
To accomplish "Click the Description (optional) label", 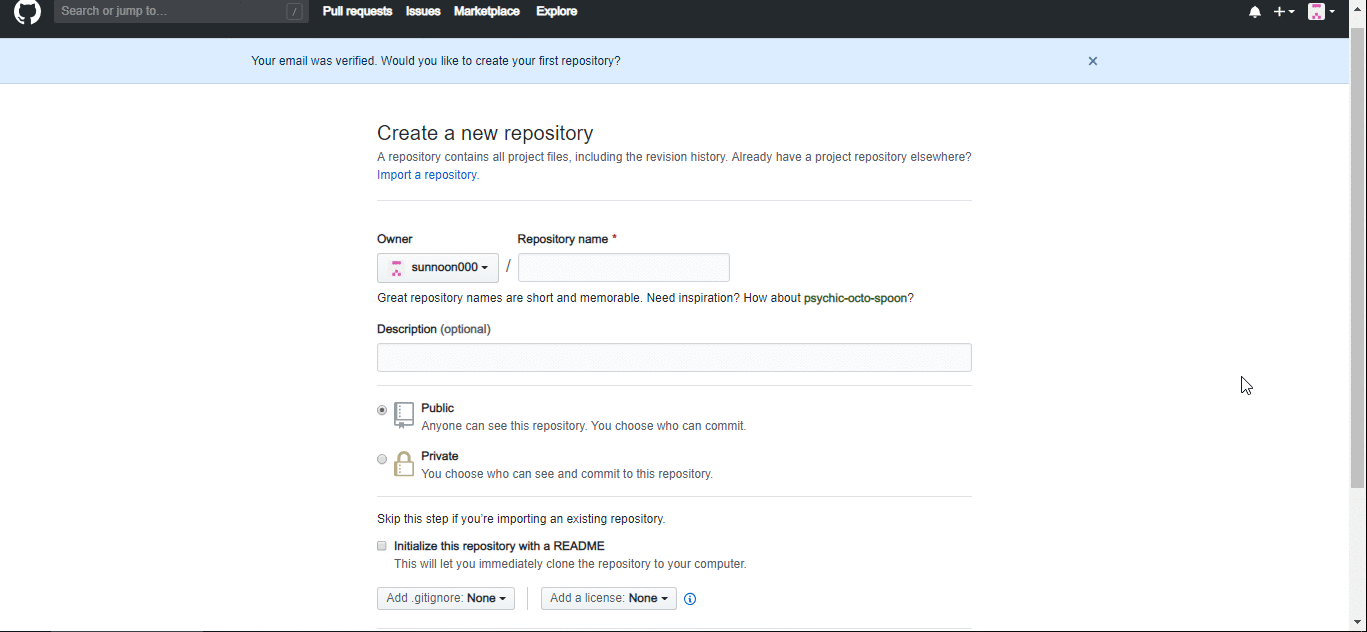I will coord(434,329).
